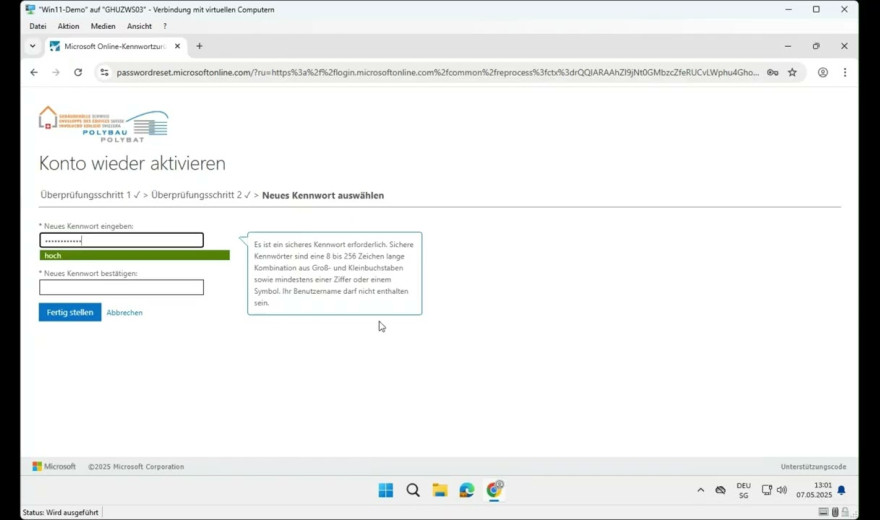Open a new browser tab
The height and width of the screenshot is (520, 880).
coord(199,46)
